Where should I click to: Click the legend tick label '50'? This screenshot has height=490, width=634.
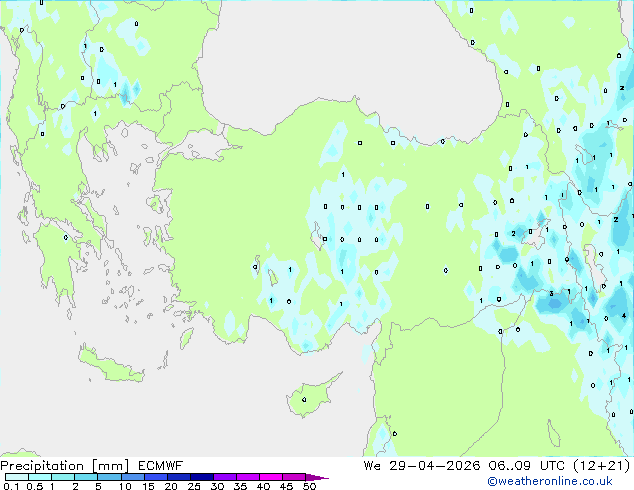(x=309, y=486)
